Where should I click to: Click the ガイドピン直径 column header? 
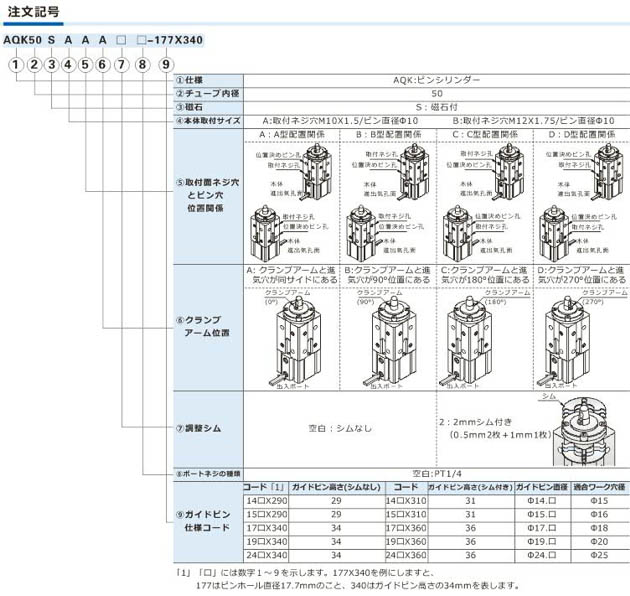542,487
